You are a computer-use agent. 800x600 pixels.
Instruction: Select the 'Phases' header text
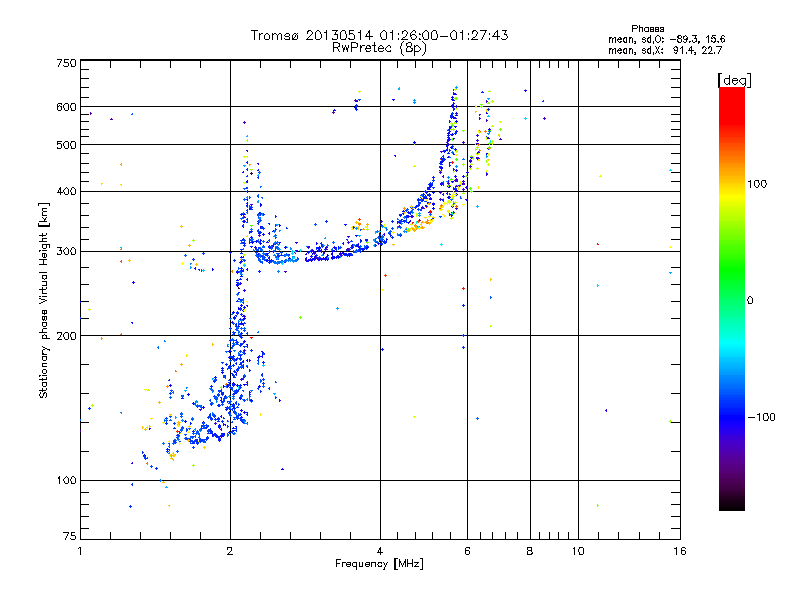[x=647, y=29]
